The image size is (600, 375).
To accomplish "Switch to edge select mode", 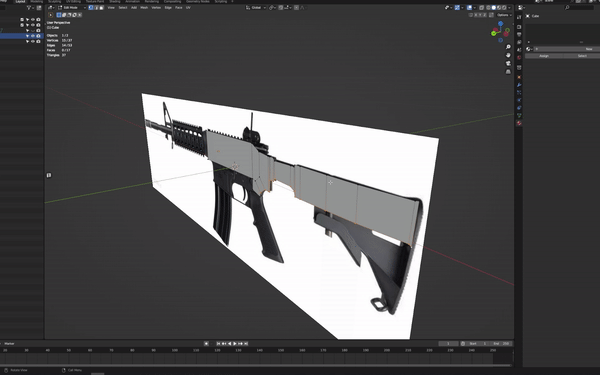I will tap(96, 8).
